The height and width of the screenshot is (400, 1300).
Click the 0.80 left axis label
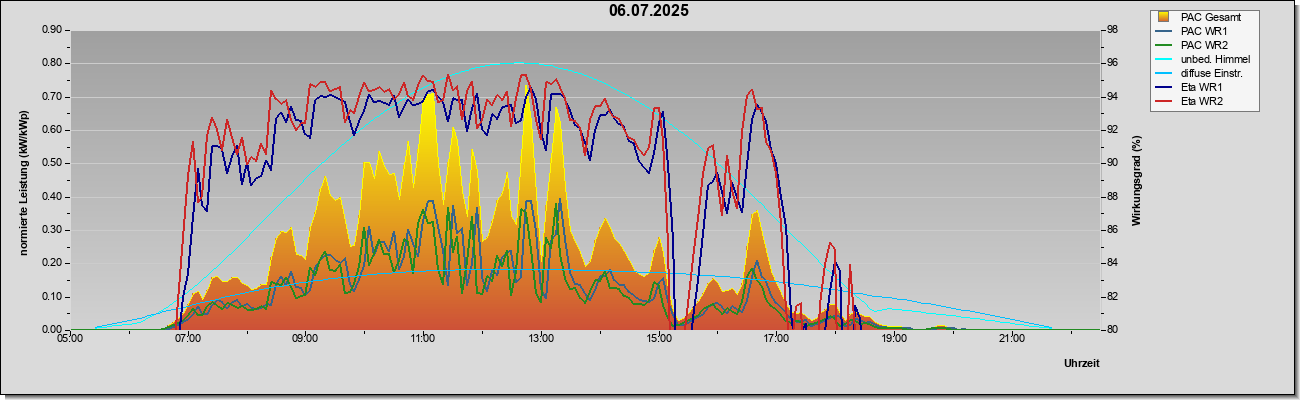click(x=52, y=63)
